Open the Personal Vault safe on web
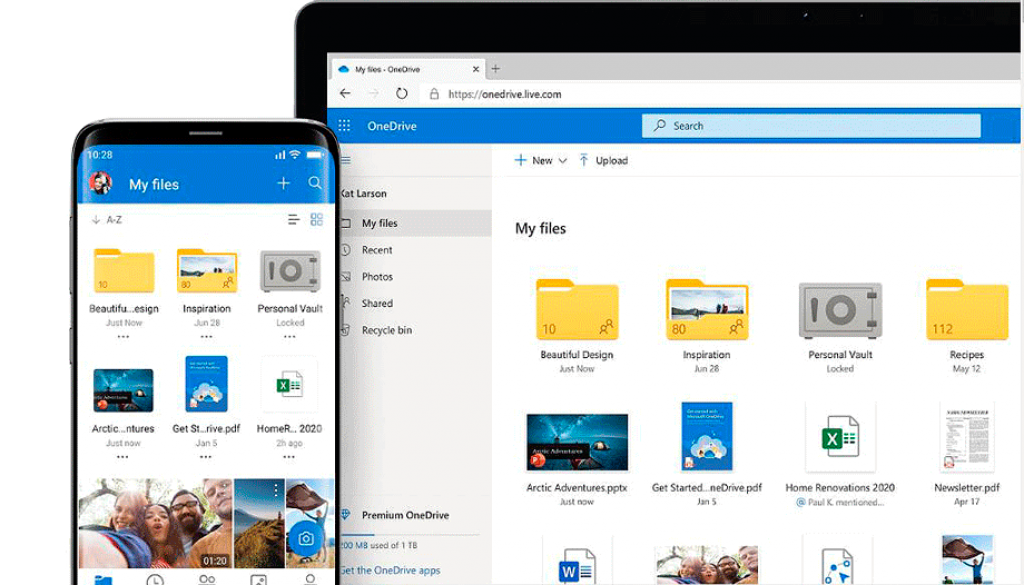 pos(840,310)
